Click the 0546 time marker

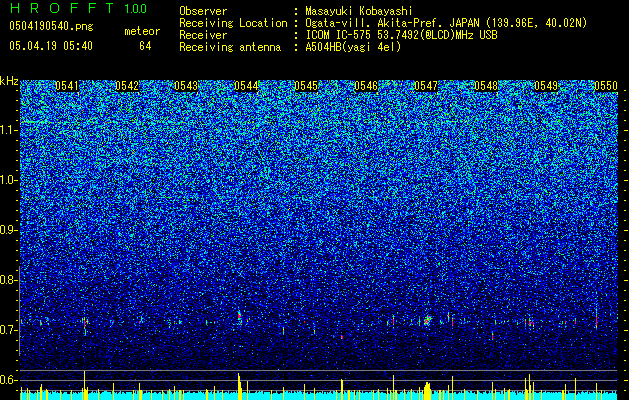pos(366,86)
